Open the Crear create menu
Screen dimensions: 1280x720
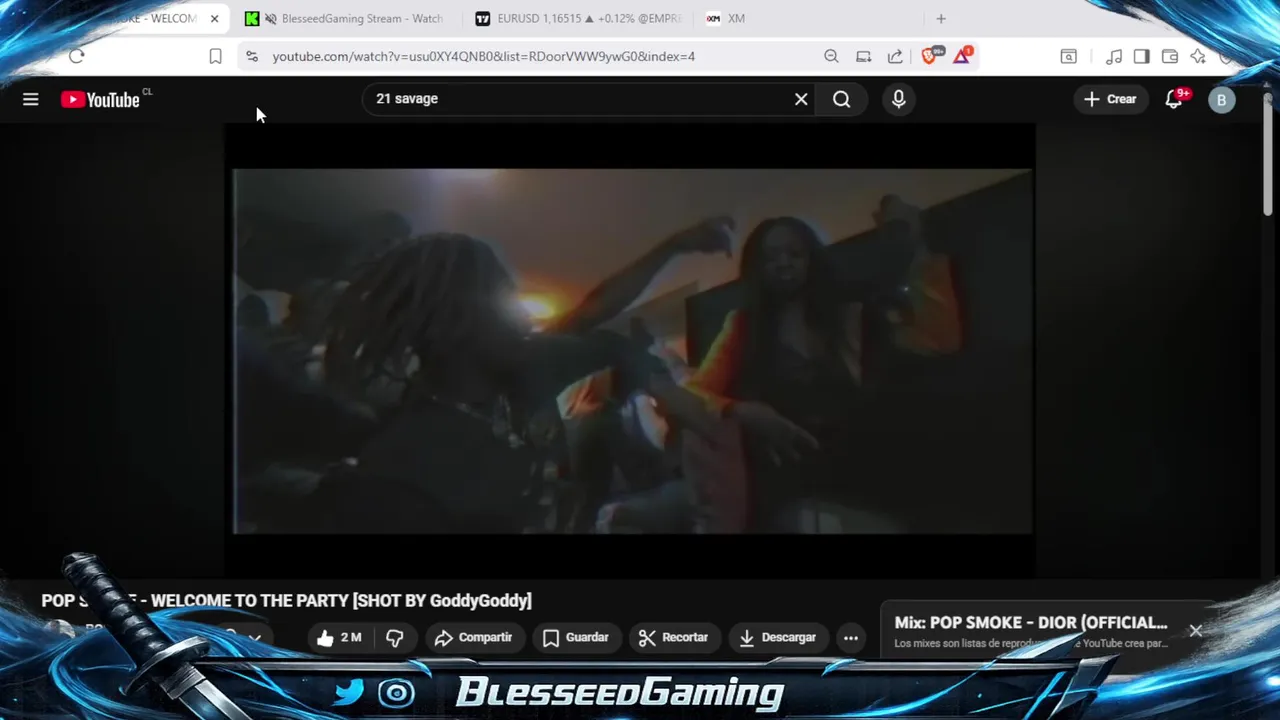1111,99
